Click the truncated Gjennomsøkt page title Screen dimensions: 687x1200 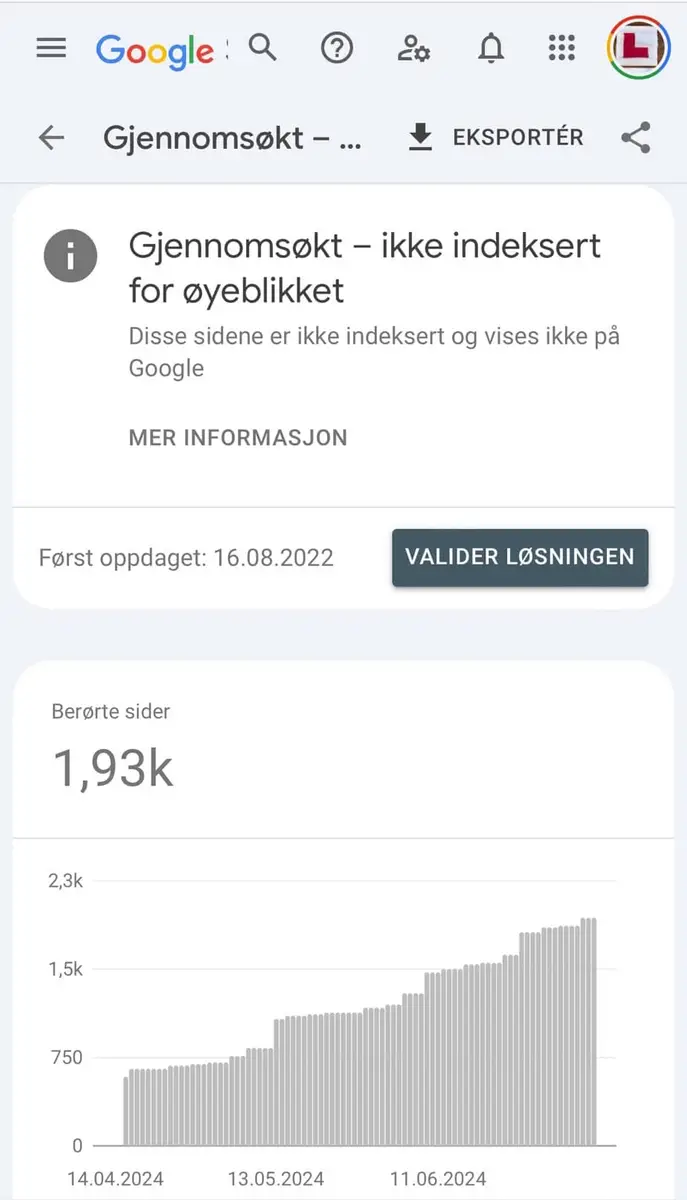232,138
